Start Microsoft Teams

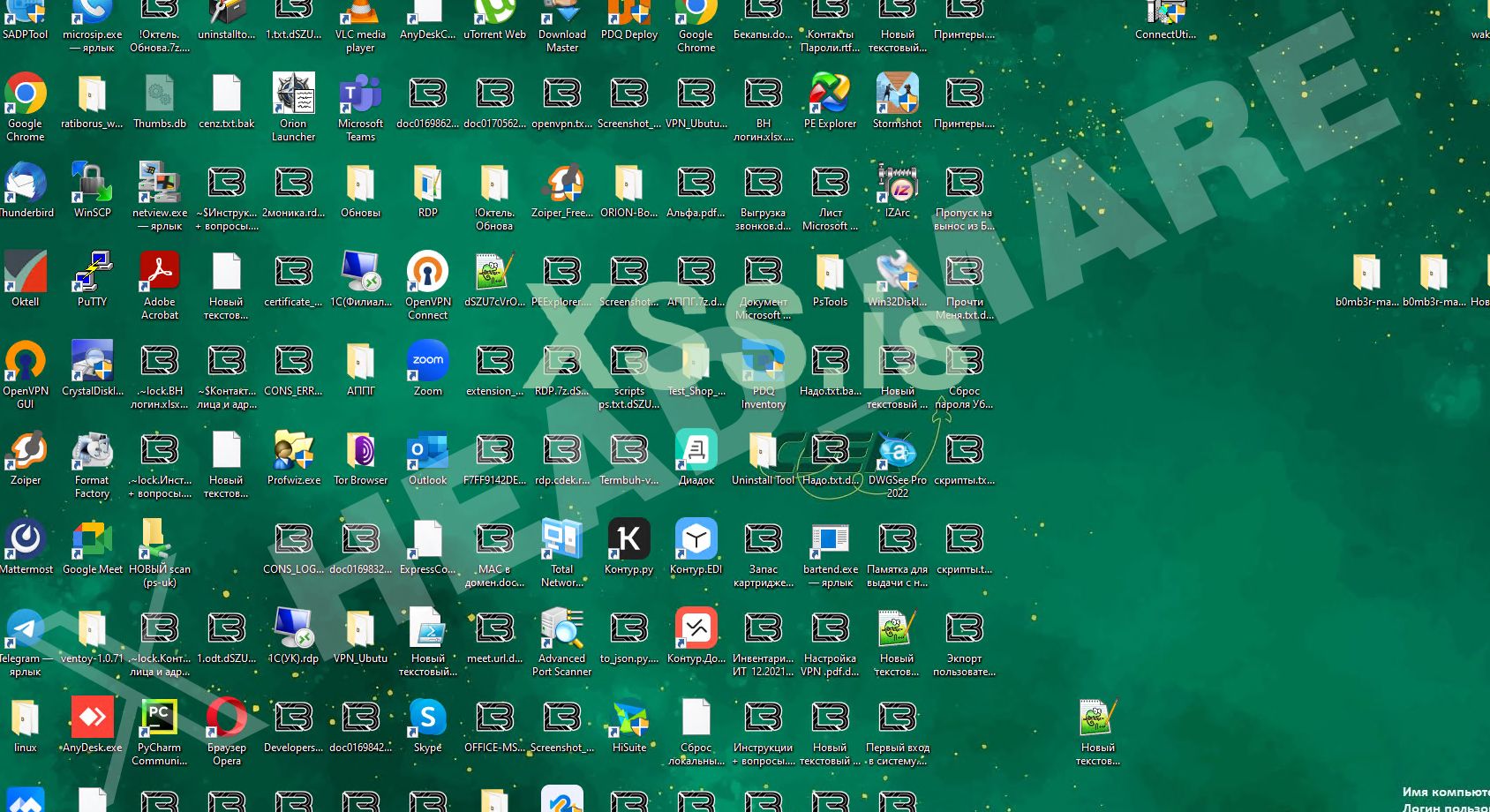(359, 95)
